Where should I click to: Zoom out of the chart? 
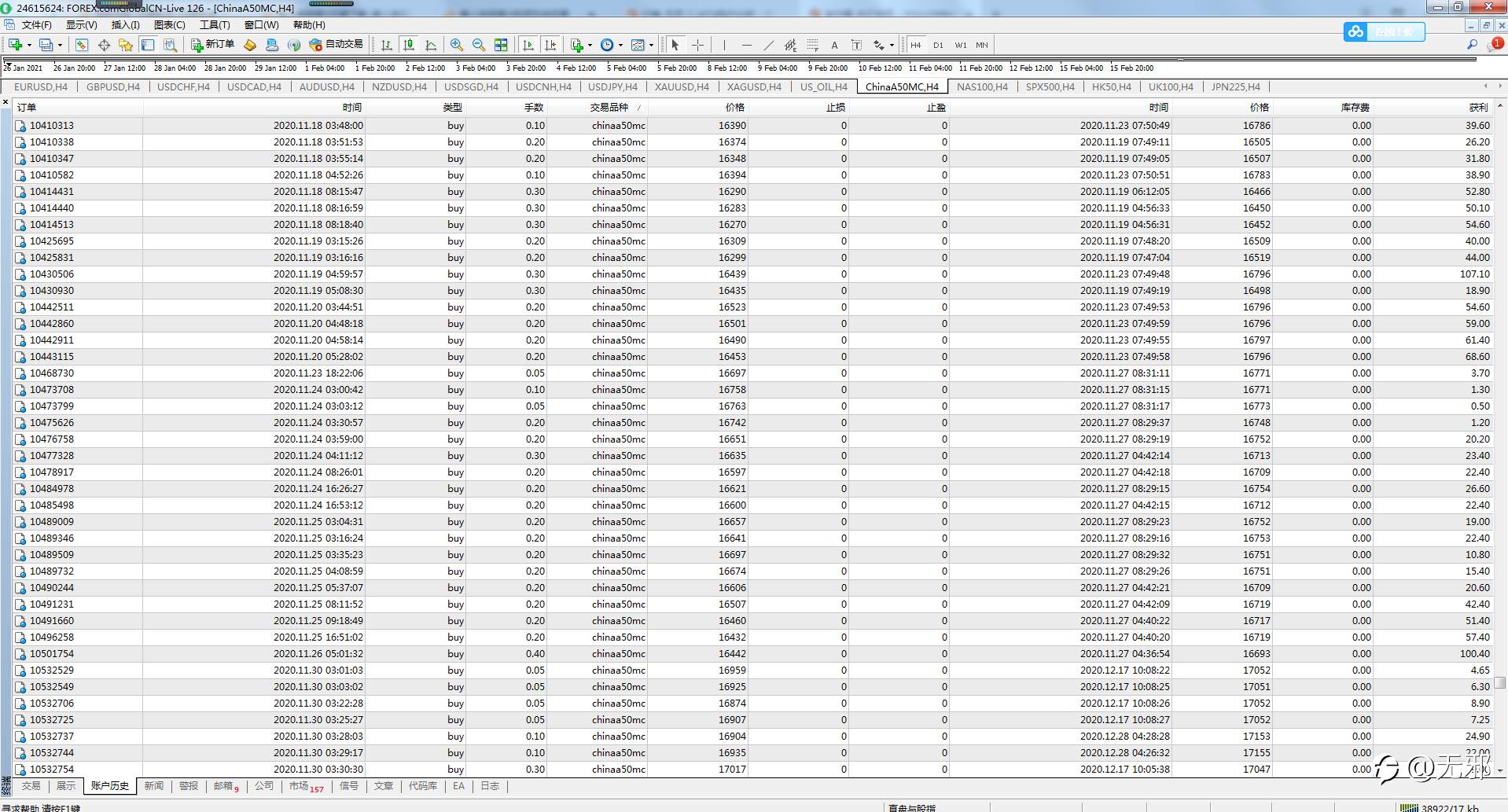(x=478, y=45)
